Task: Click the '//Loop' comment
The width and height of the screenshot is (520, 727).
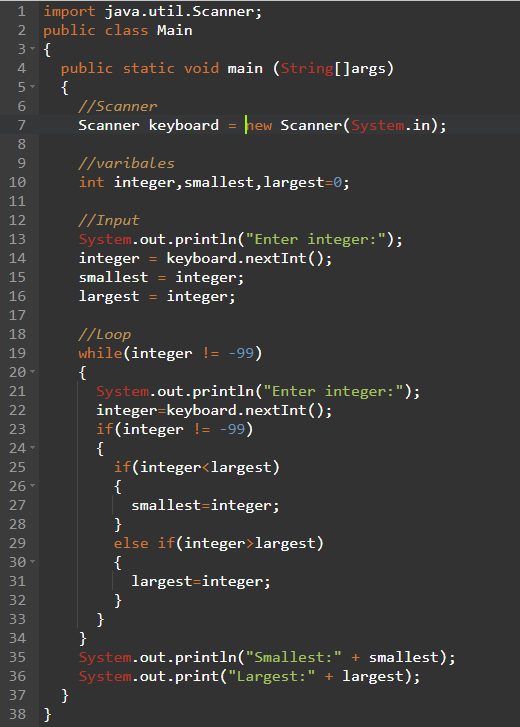Action: coord(105,335)
